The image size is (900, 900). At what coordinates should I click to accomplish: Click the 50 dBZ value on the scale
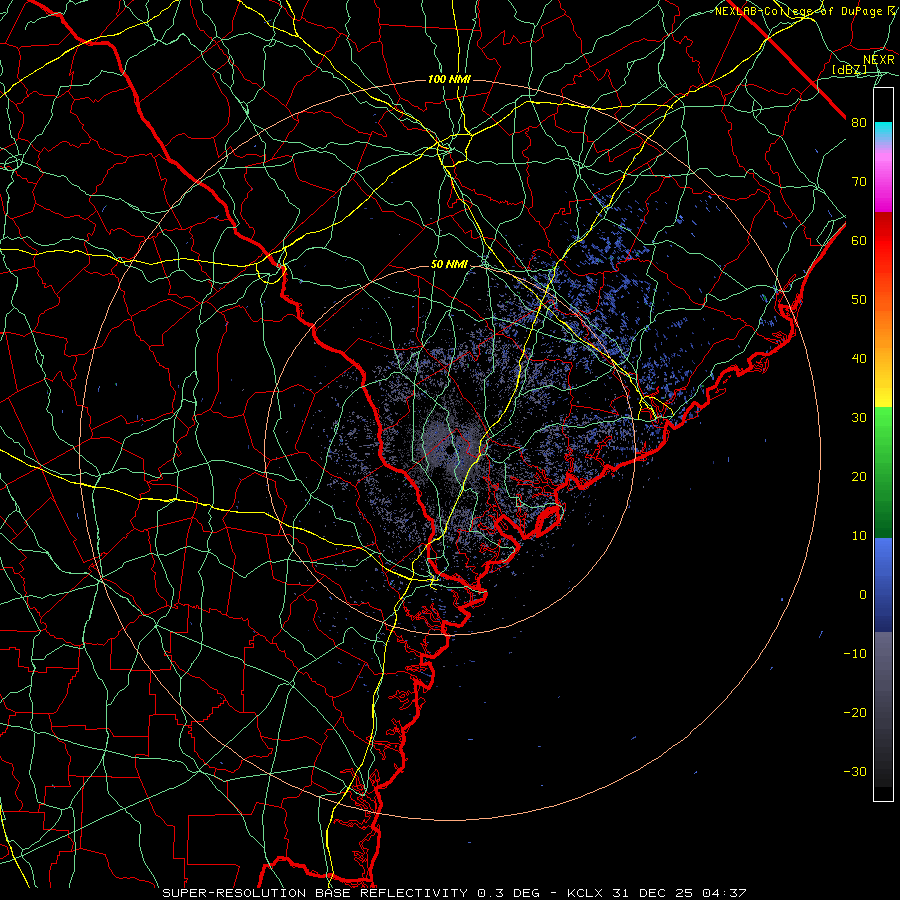click(x=859, y=300)
